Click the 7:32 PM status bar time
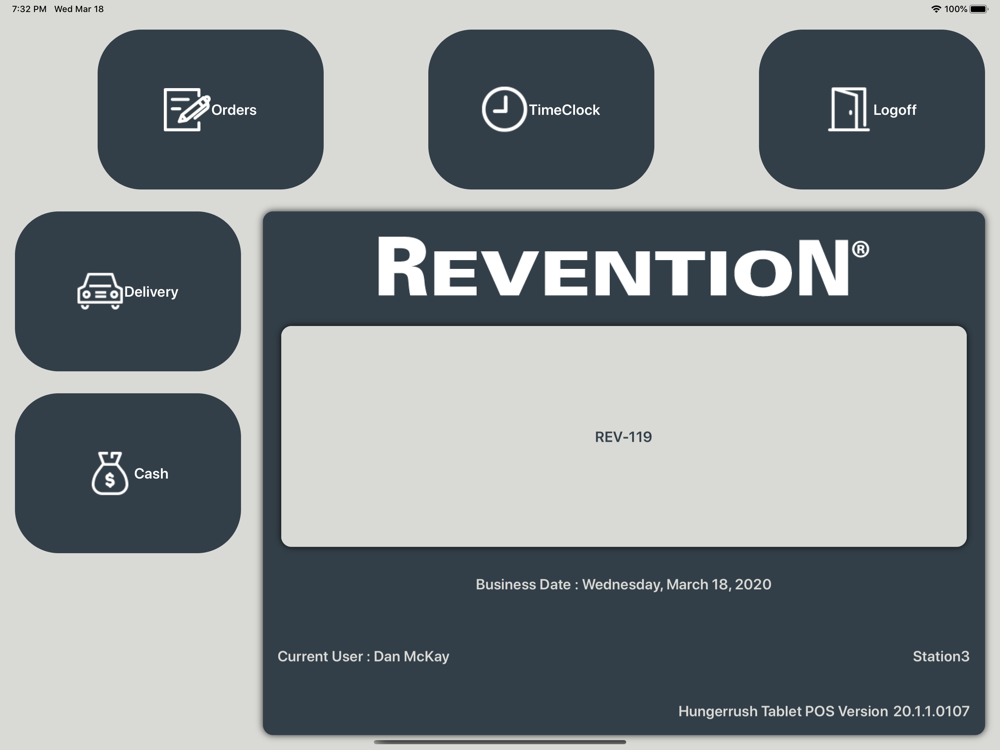The image size is (1000, 750). [29, 9]
